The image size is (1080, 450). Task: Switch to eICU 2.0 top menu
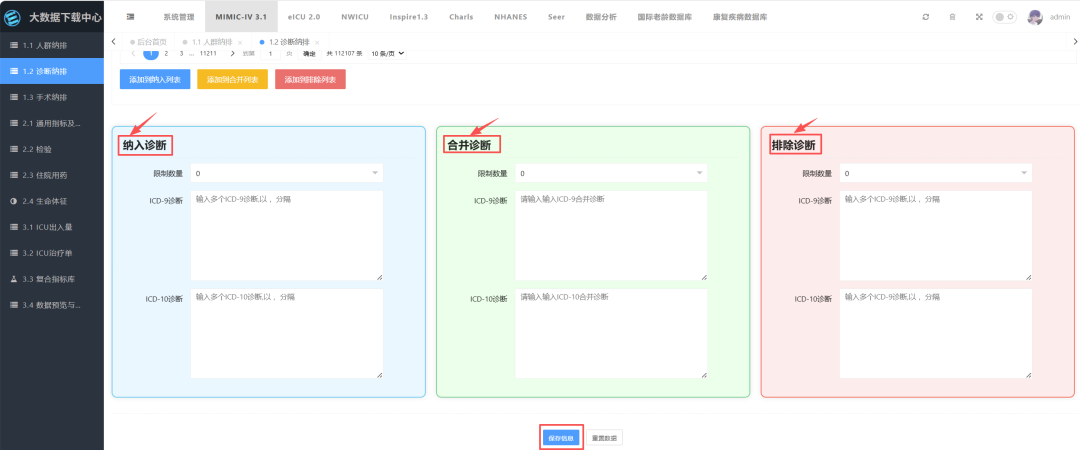[x=304, y=17]
